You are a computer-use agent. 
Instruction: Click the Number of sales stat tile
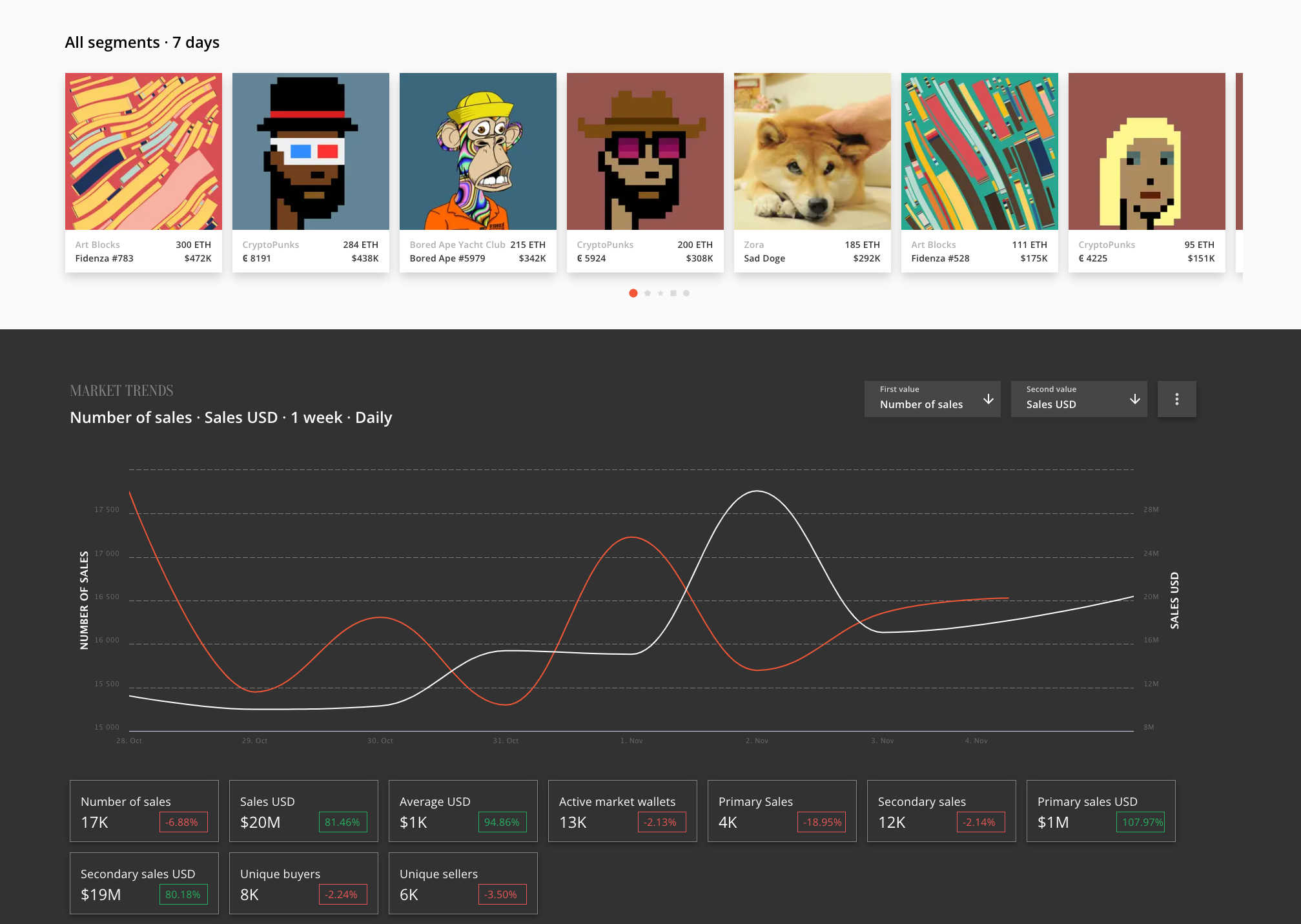144,811
